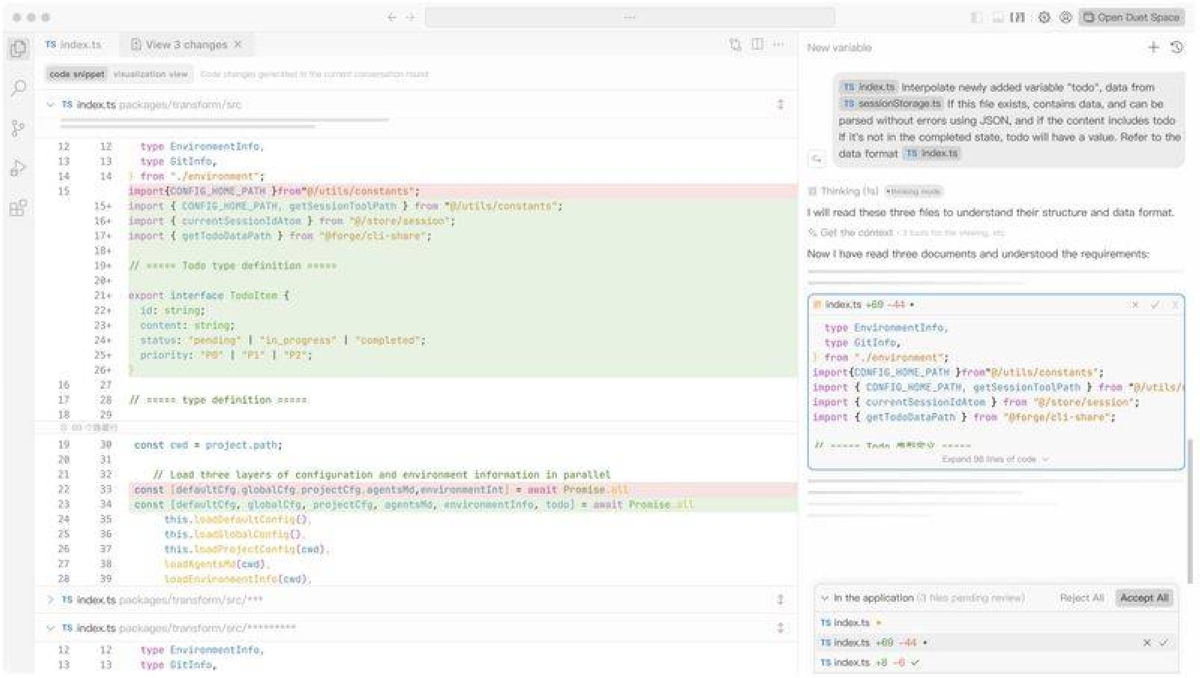Expand the collapsed index.ts packages/transform/src/*** section
Screen dimensions: 1200x678
click(51, 599)
